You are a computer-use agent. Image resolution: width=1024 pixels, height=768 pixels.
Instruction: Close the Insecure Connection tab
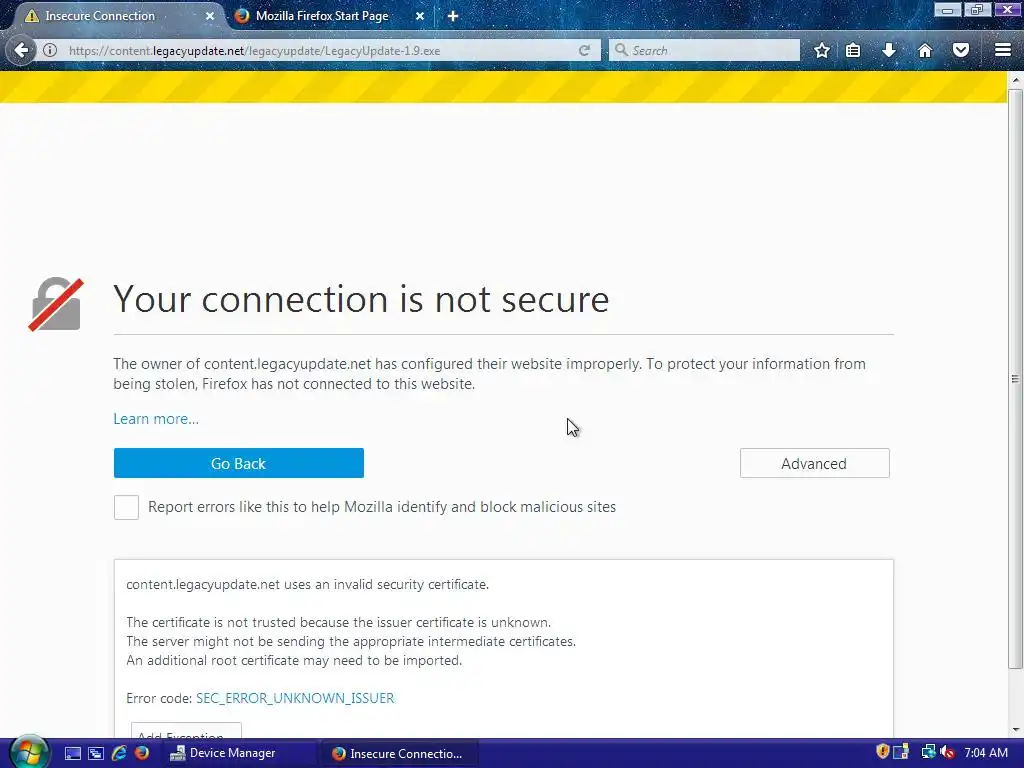210,16
